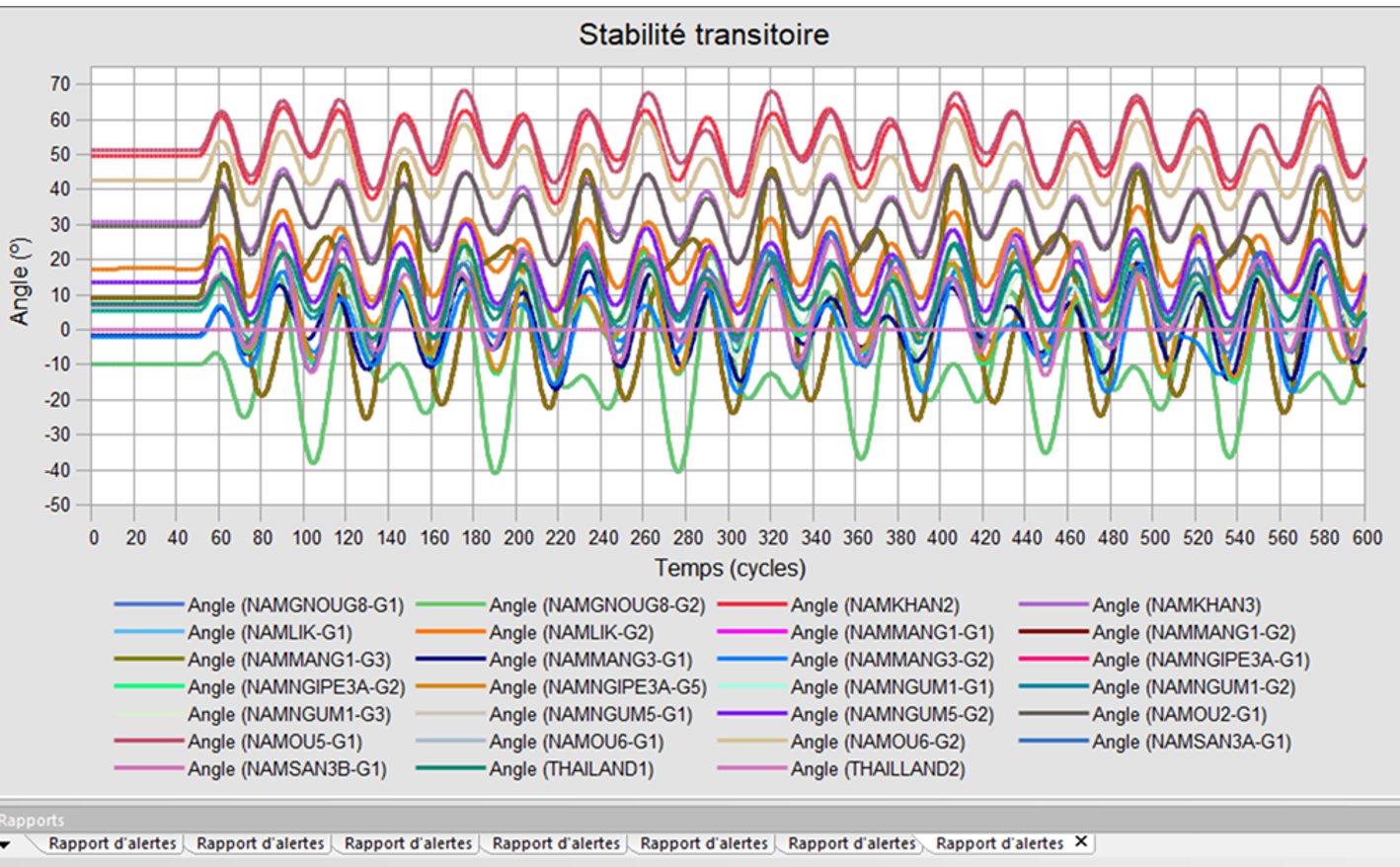Close the active Rapport d'alertes tab
The width and height of the screenshot is (1400, 867).
click(1081, 841)
